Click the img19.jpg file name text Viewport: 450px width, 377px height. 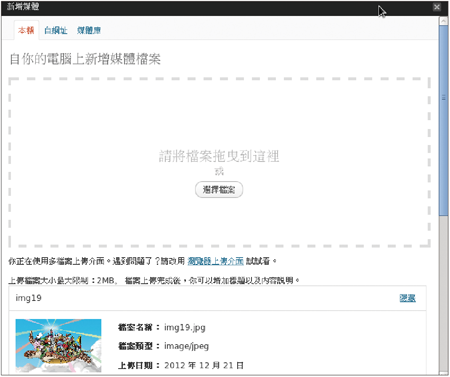point(185,327)
